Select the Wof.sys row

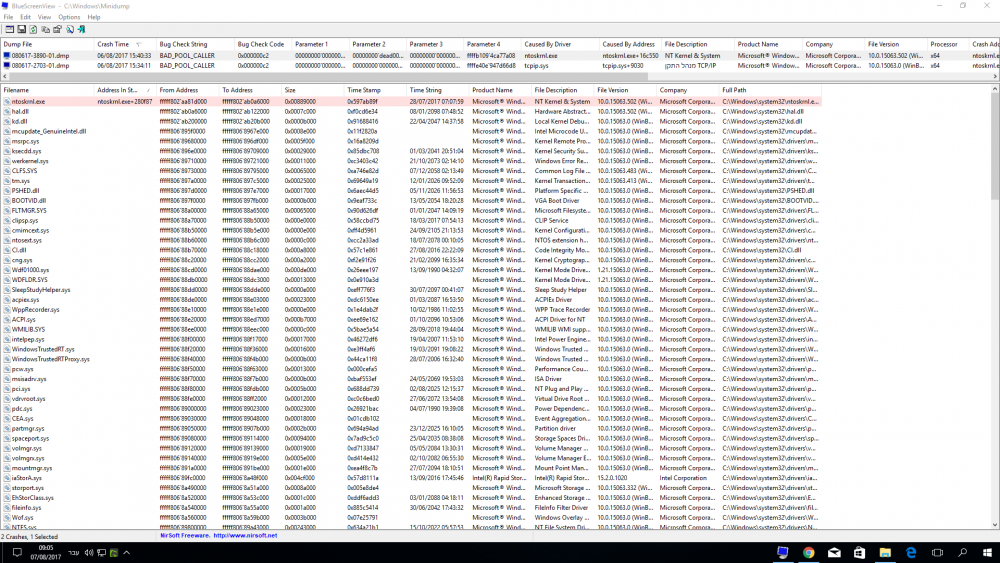coord(411,518)
